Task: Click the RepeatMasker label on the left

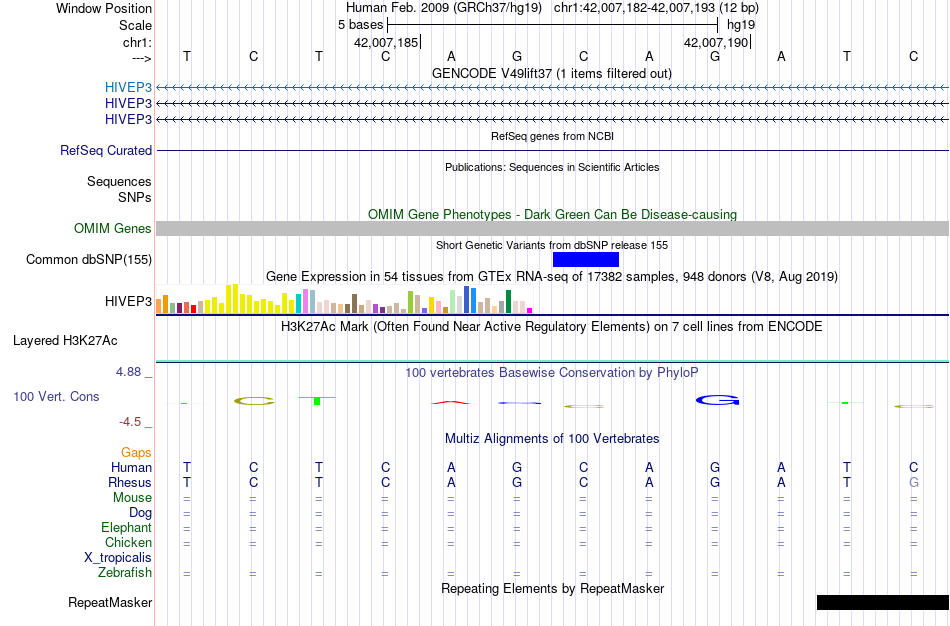Action: point(110,602)
